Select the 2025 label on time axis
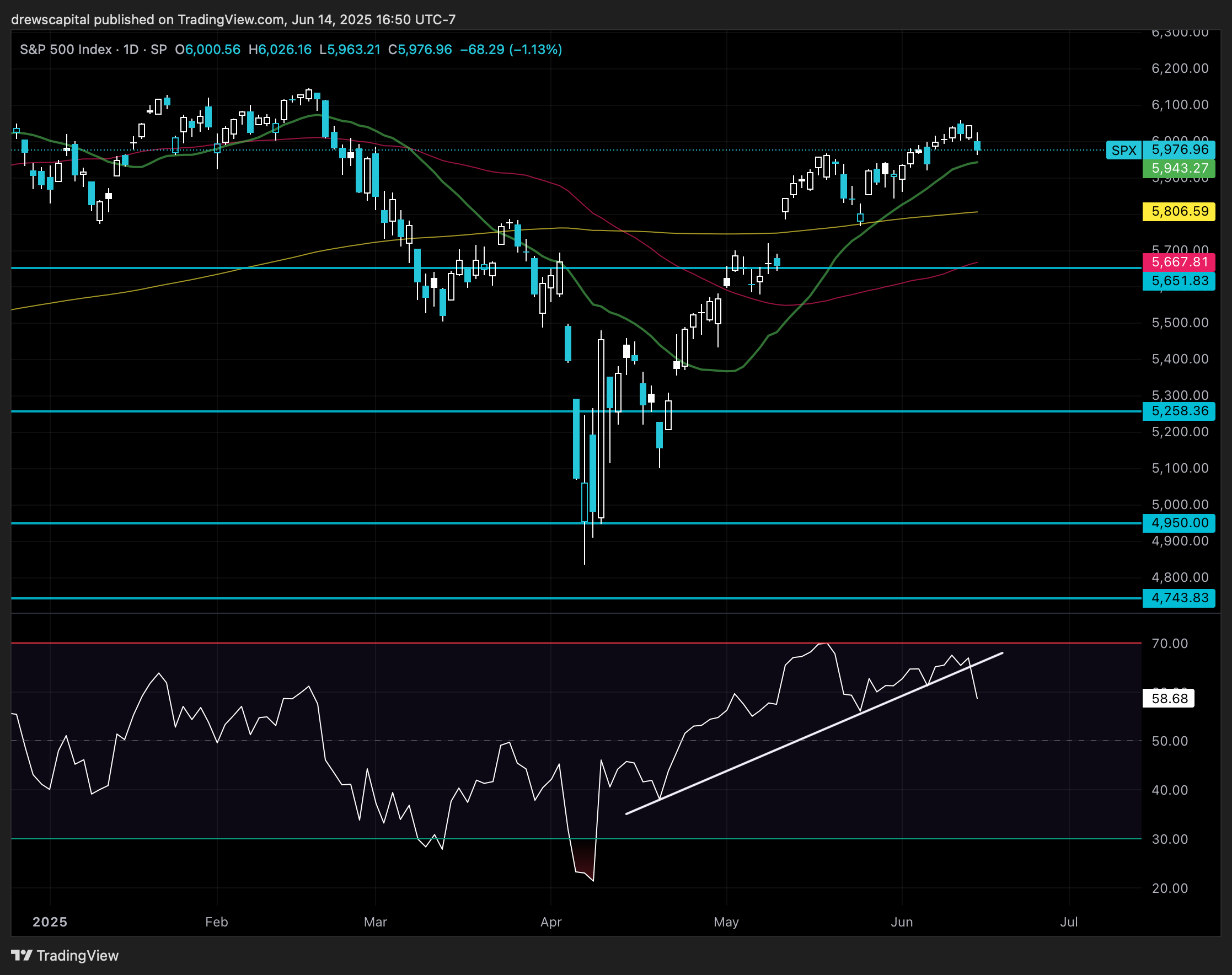1232x975 pixels. point(50,922)
